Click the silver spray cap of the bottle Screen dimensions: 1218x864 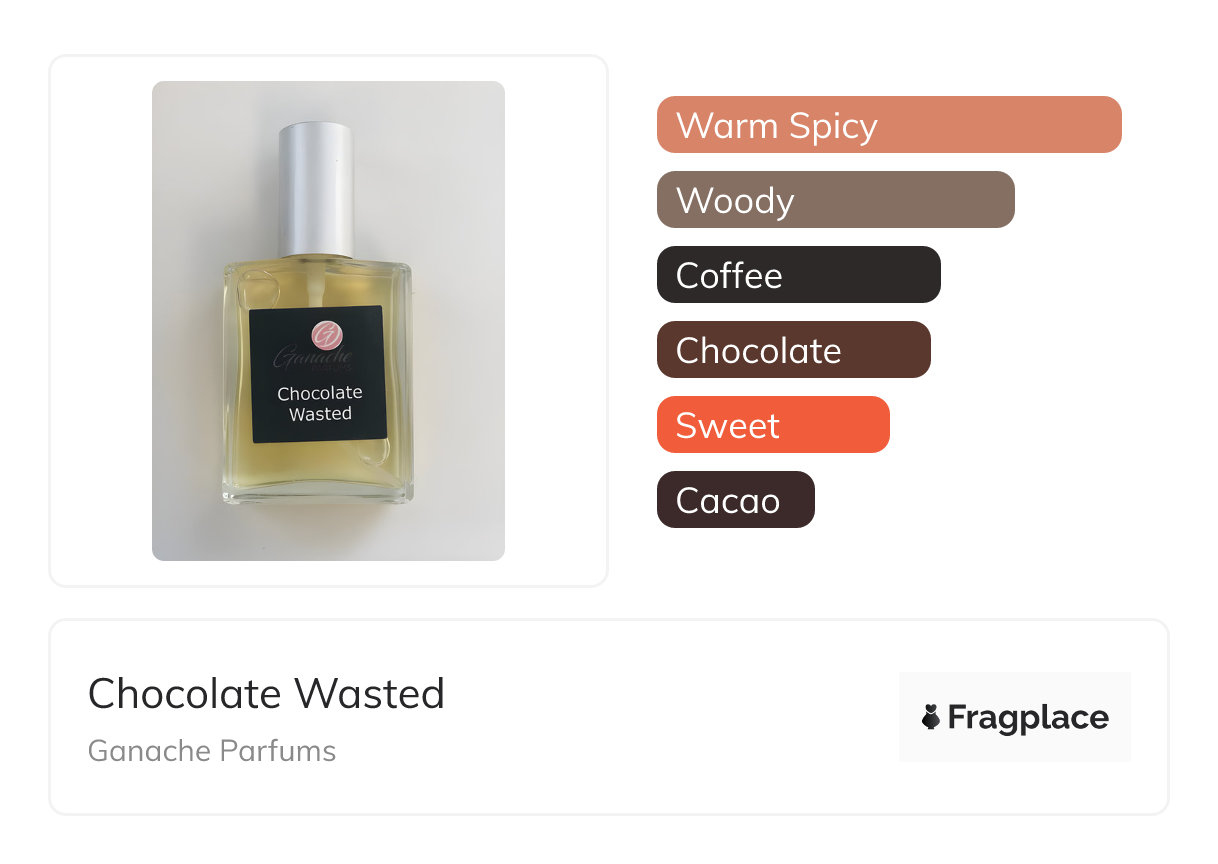315,190
